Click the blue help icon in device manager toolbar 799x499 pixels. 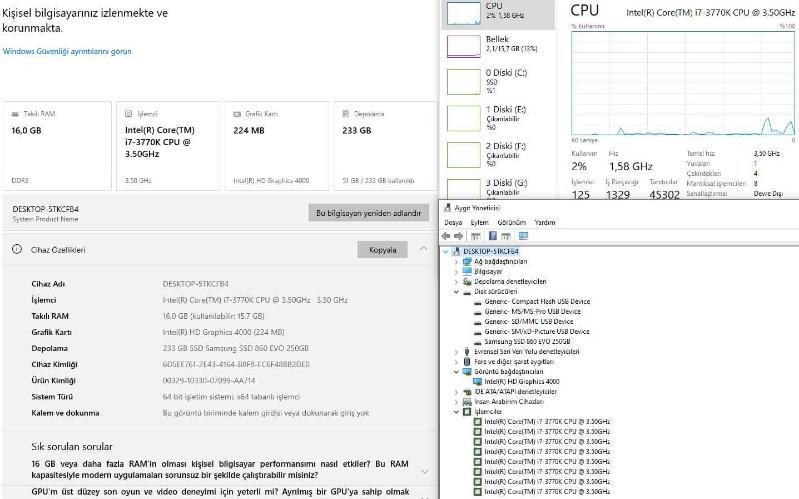(x=492, y=236)
